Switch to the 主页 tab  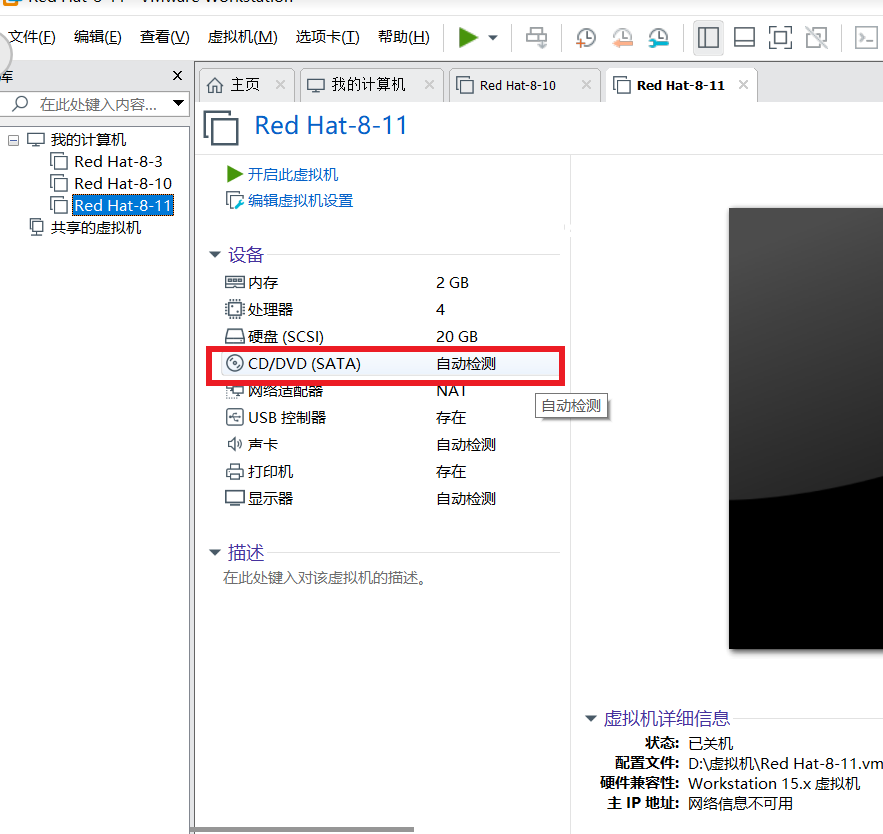pos(245,85)
